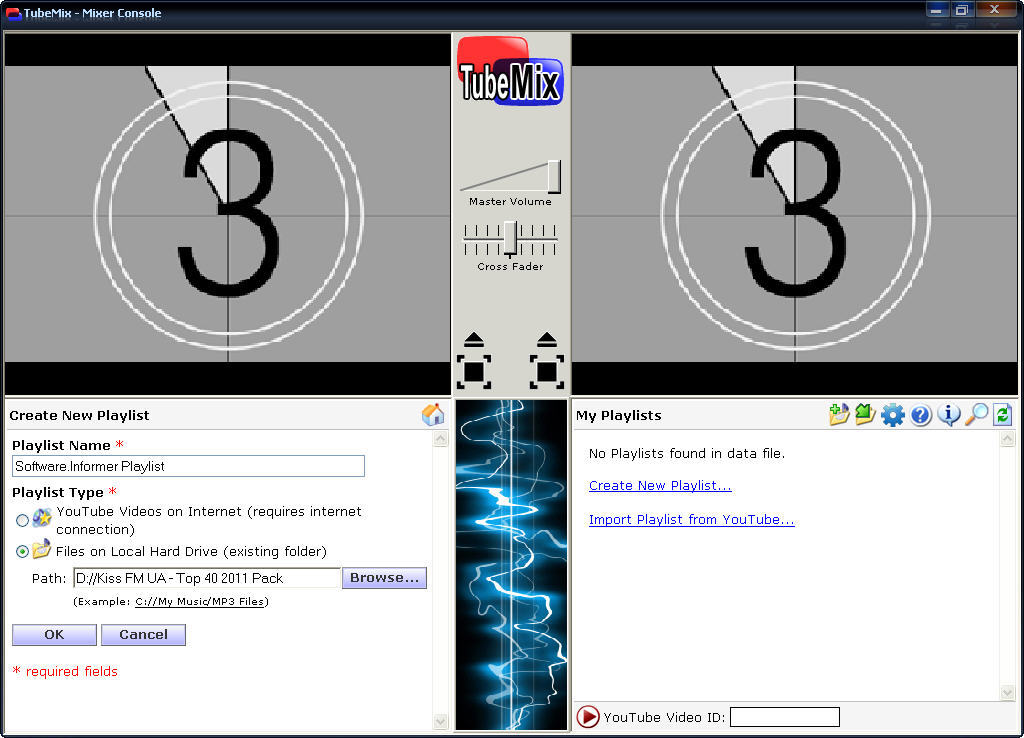Click the new playlist folder icon
Viewport: 1024px width, 738px height.
pyautogui.click(x=839, y=414)
